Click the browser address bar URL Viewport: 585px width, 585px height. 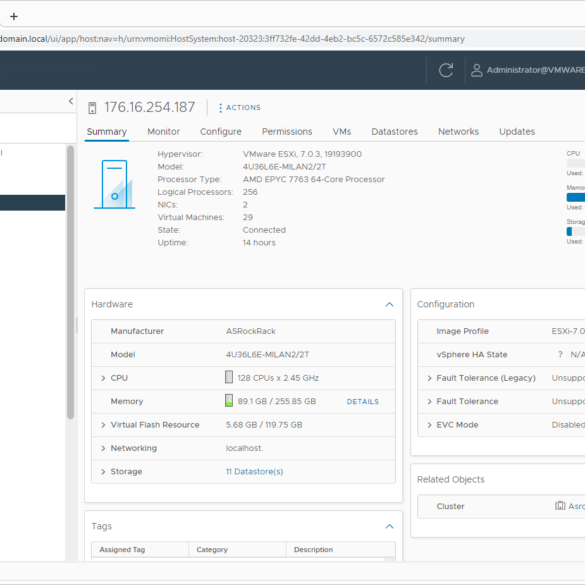[x=232, y=39]
